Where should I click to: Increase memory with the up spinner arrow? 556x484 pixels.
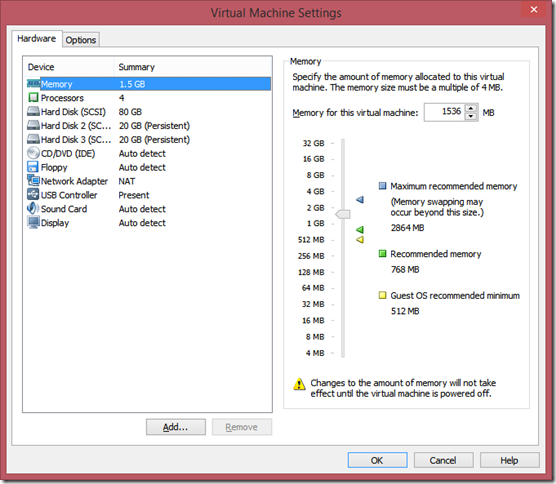tap(471, 109)
